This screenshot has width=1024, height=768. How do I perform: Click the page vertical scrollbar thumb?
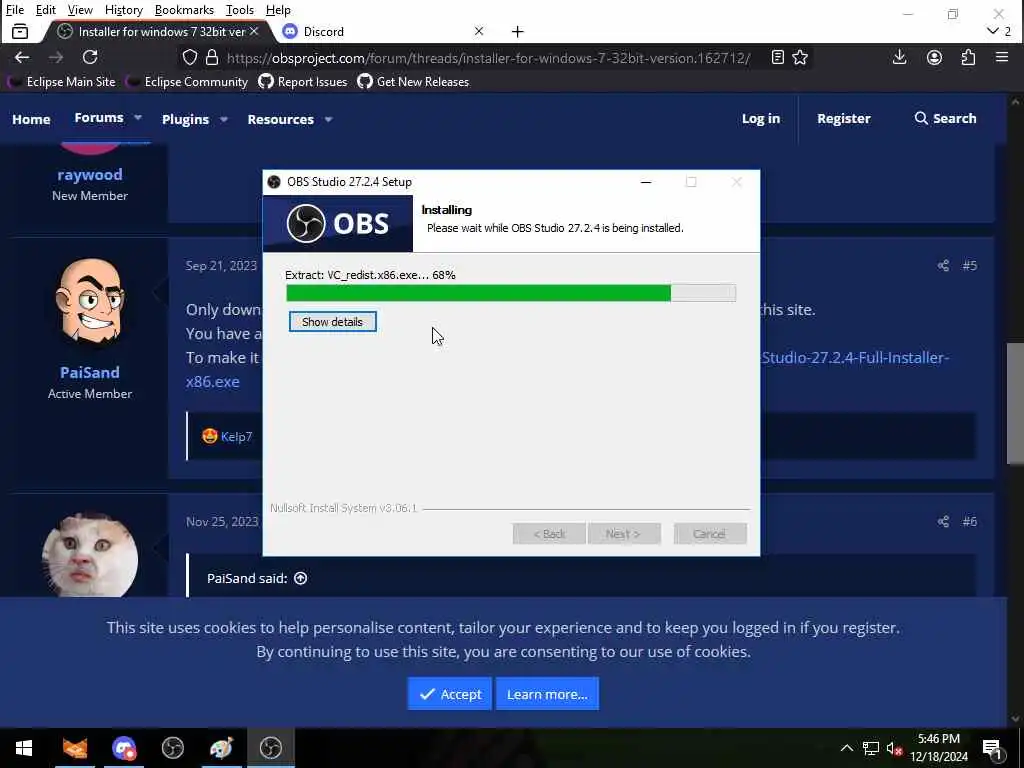pyautogui.click(x=1015, y=403)
